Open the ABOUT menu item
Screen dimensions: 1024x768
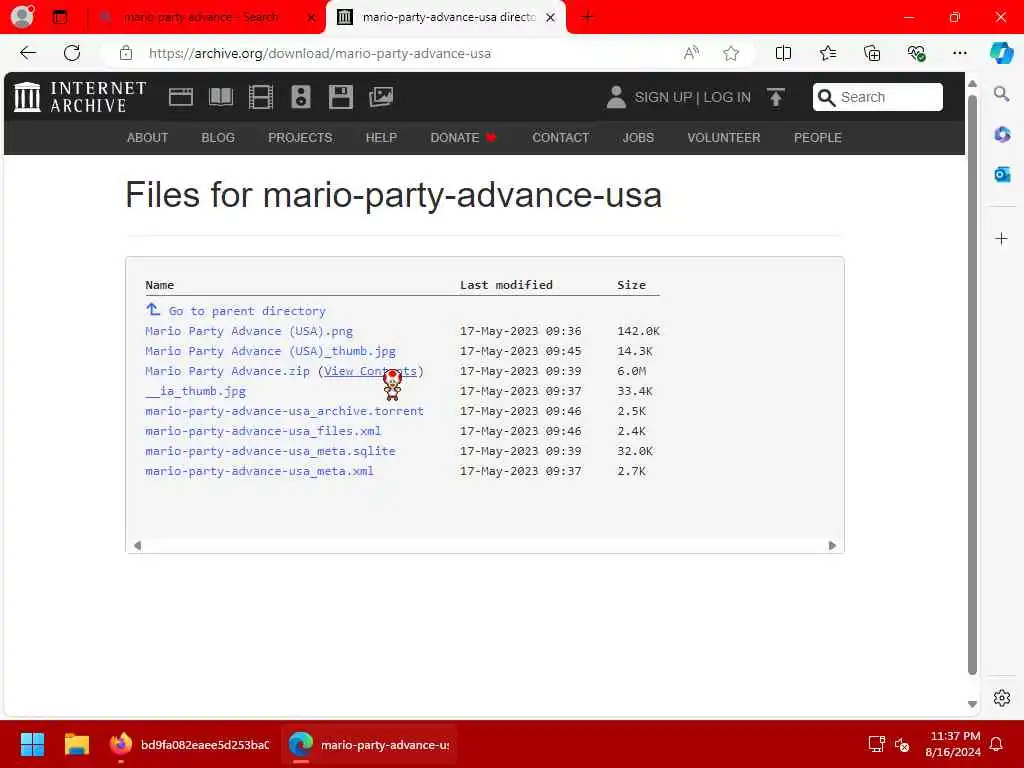[x=147, y=138]
